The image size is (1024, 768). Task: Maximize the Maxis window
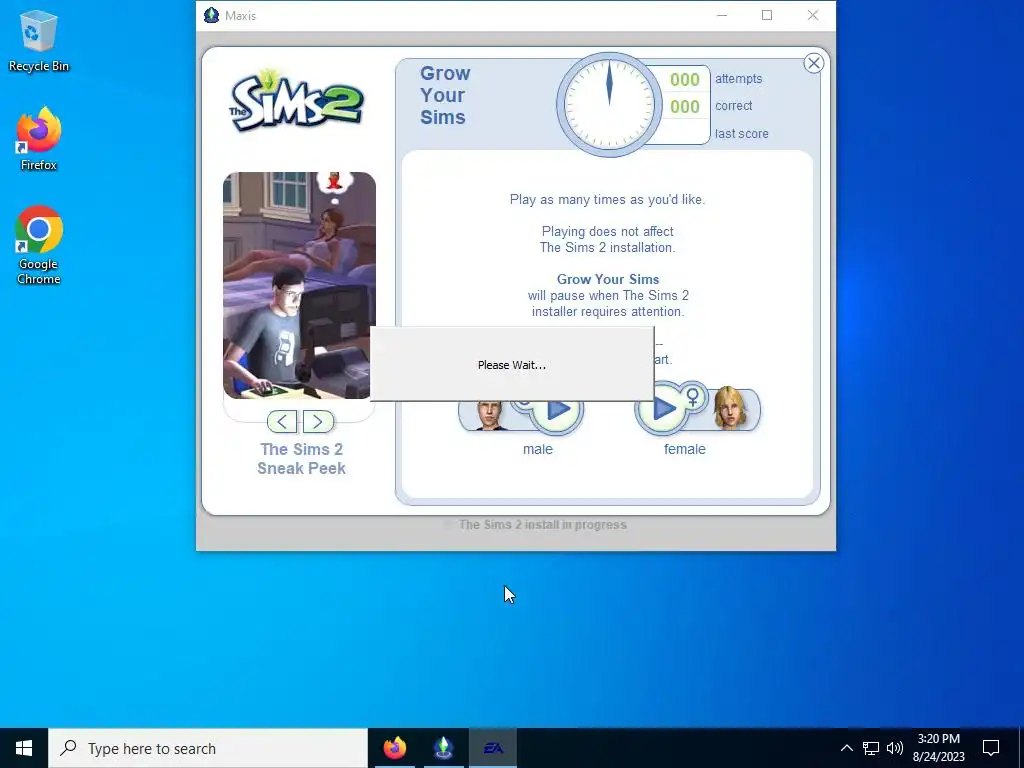click(767, 15)
